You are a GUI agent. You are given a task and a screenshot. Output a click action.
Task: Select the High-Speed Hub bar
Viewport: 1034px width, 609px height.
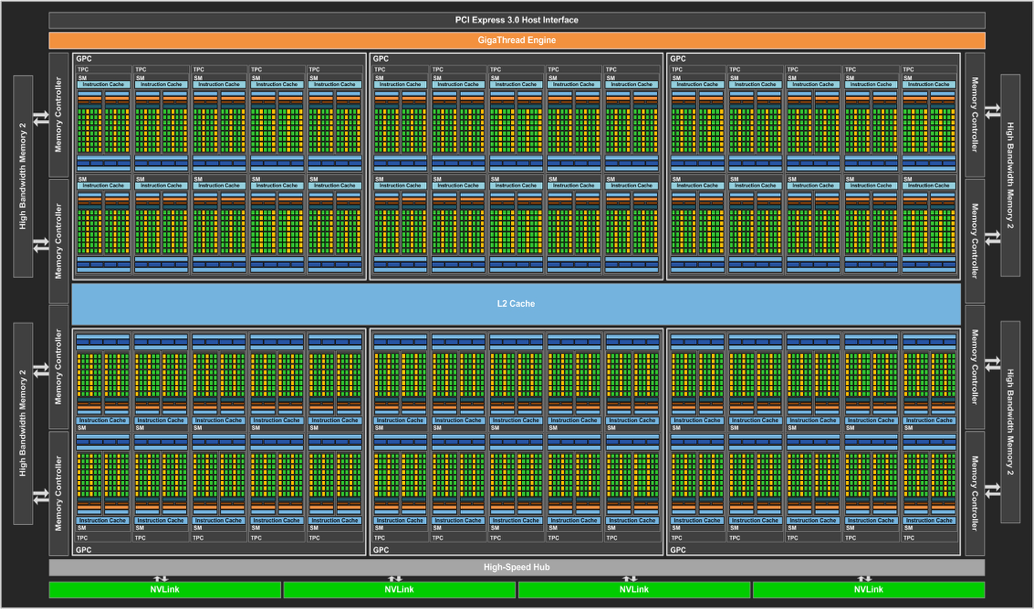[x=517, y=566]
